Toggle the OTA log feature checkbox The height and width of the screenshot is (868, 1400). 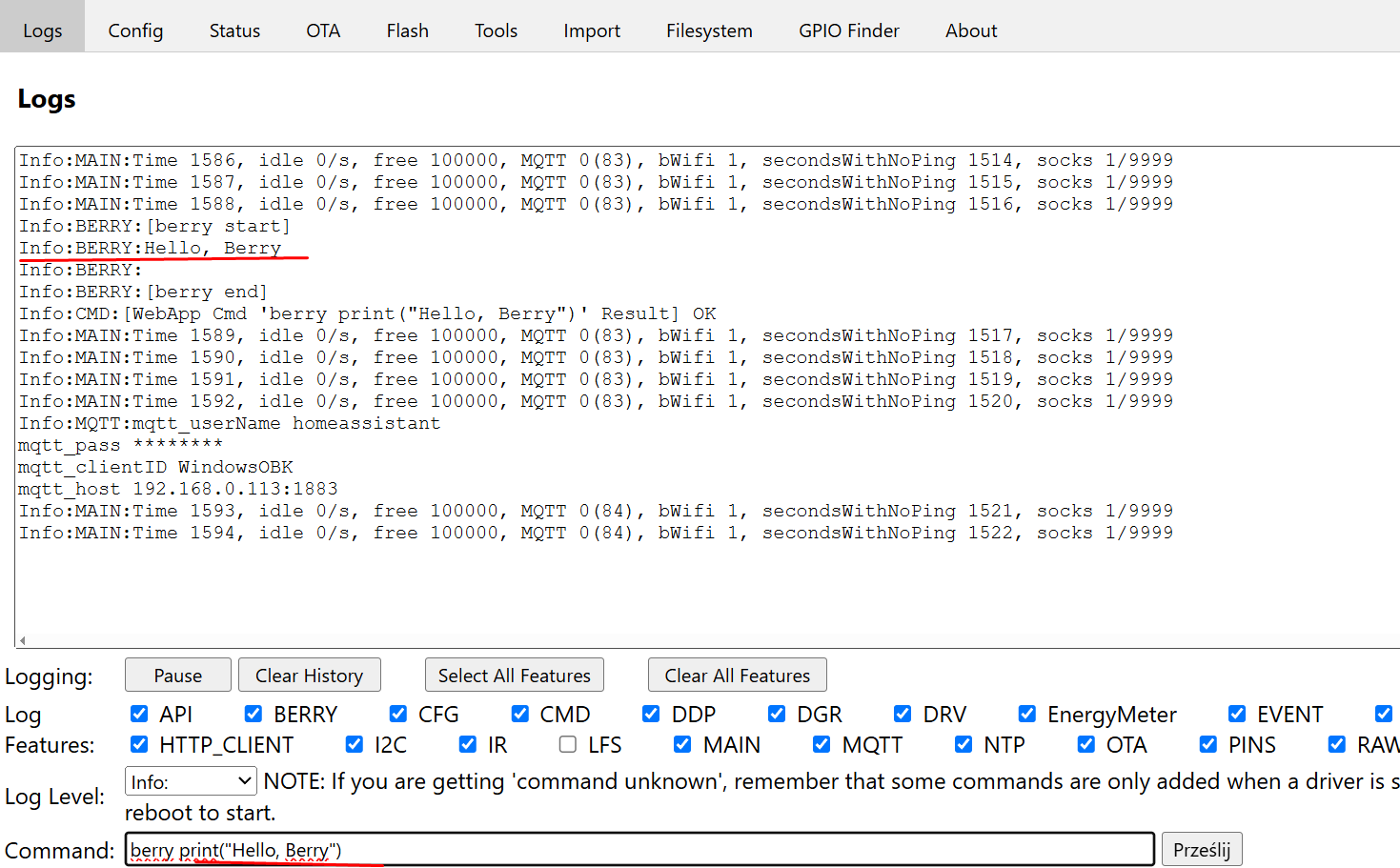click(1086, 744)
